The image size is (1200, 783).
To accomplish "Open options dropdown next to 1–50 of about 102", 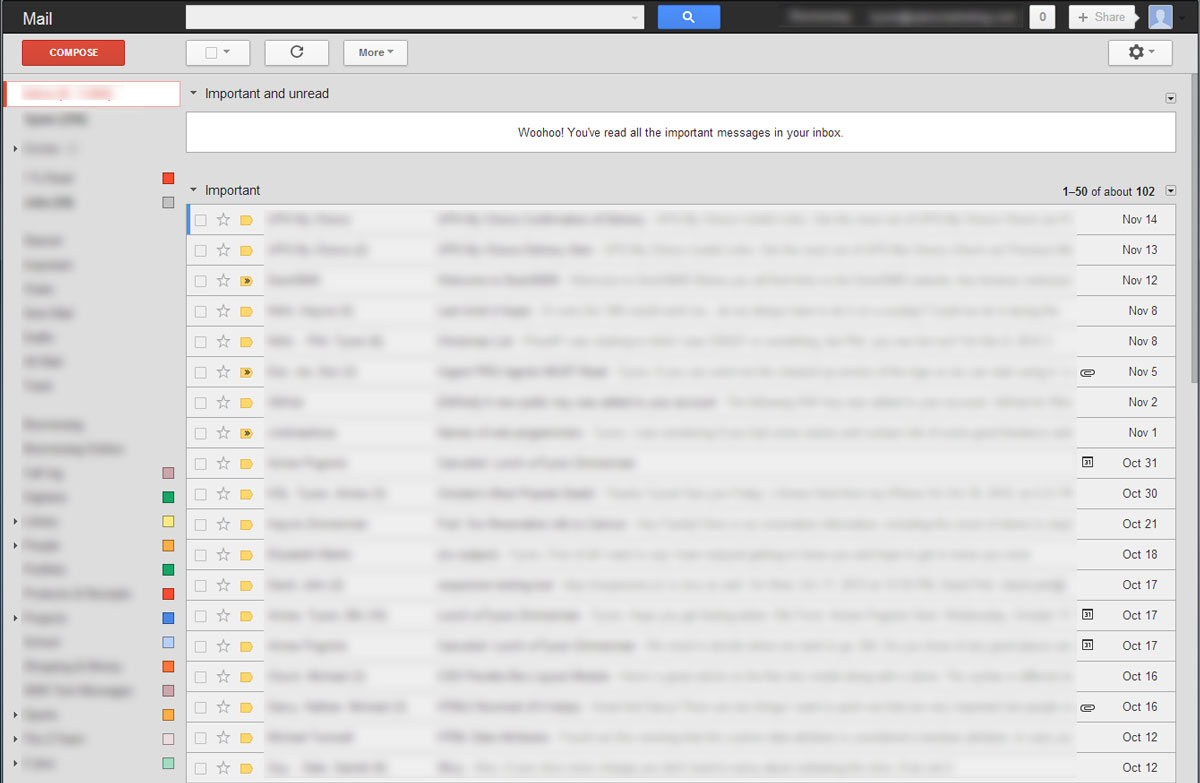I will (1171, 191).
